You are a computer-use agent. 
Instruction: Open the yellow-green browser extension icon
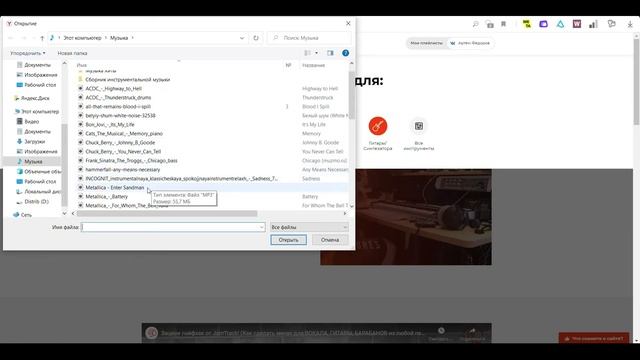(x=527, y=24)
